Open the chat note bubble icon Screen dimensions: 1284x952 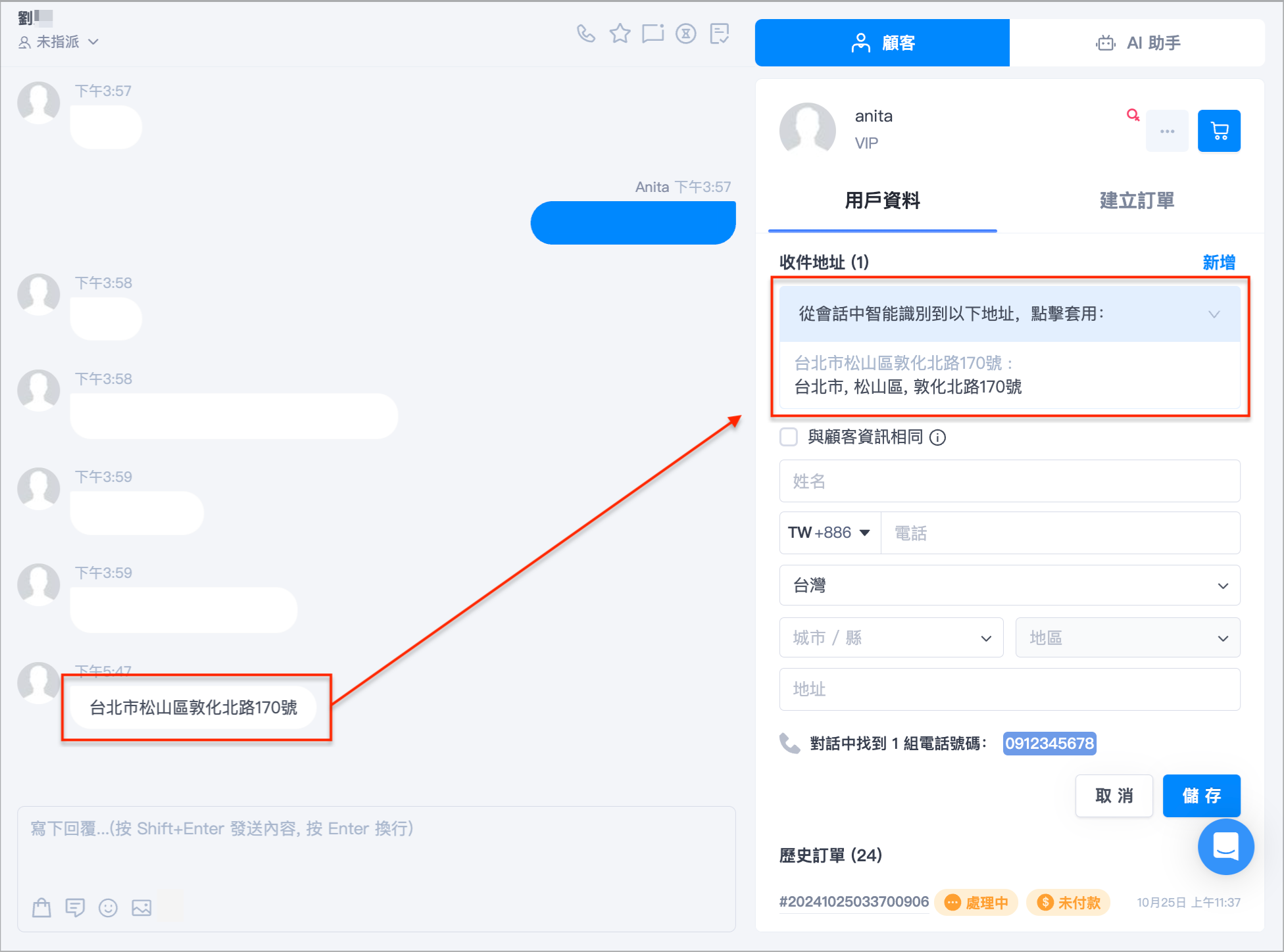(653, 34)
